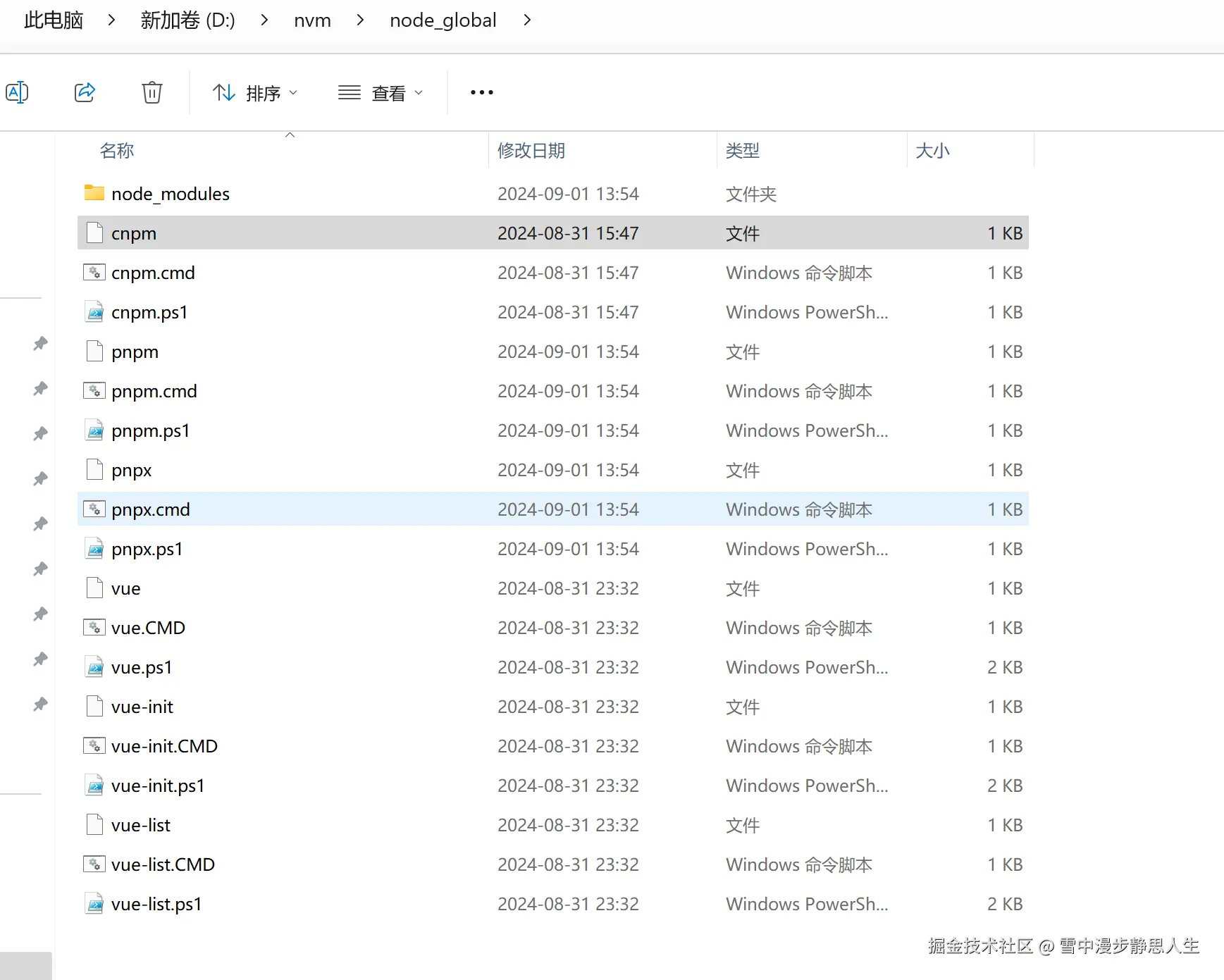Click the pnpx.cmd file name
Screen dimensions: 1224x980
coord(151,509)
